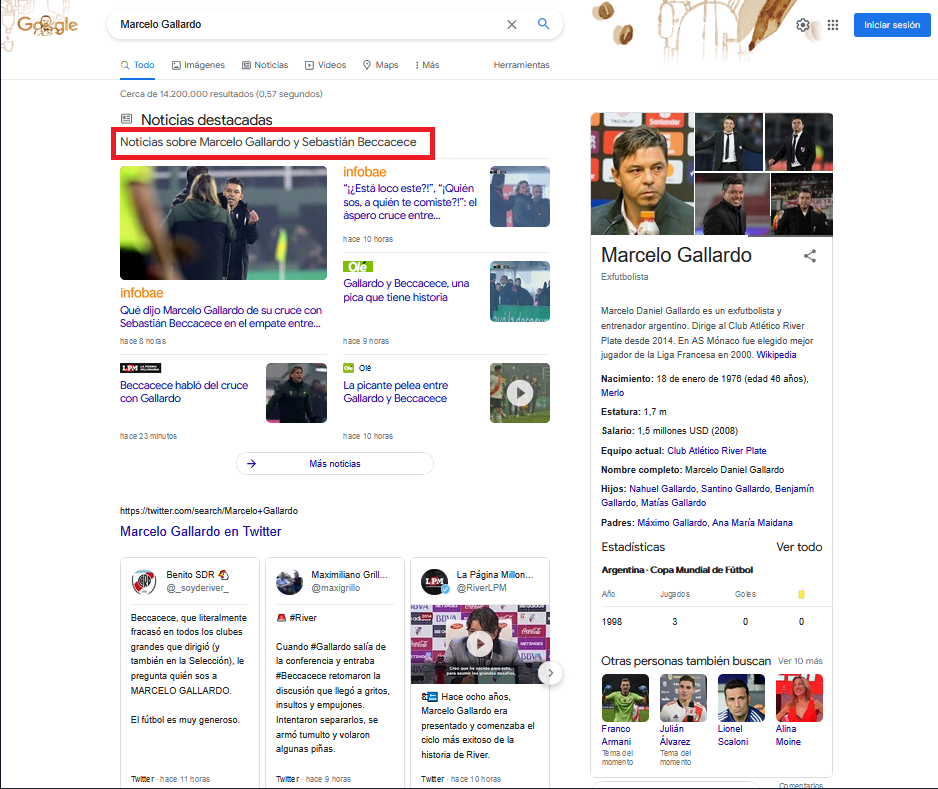Advance Twitter carousel with the right arrow

pos(550,673)
